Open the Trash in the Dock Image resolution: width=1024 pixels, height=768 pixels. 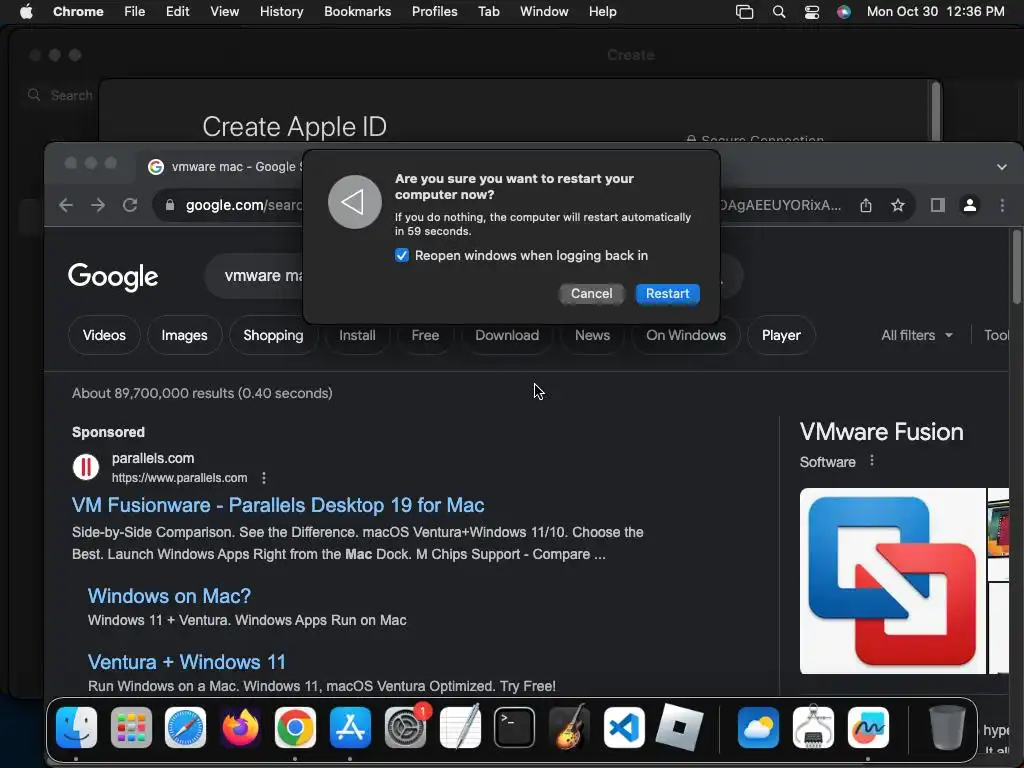(947, 727)
